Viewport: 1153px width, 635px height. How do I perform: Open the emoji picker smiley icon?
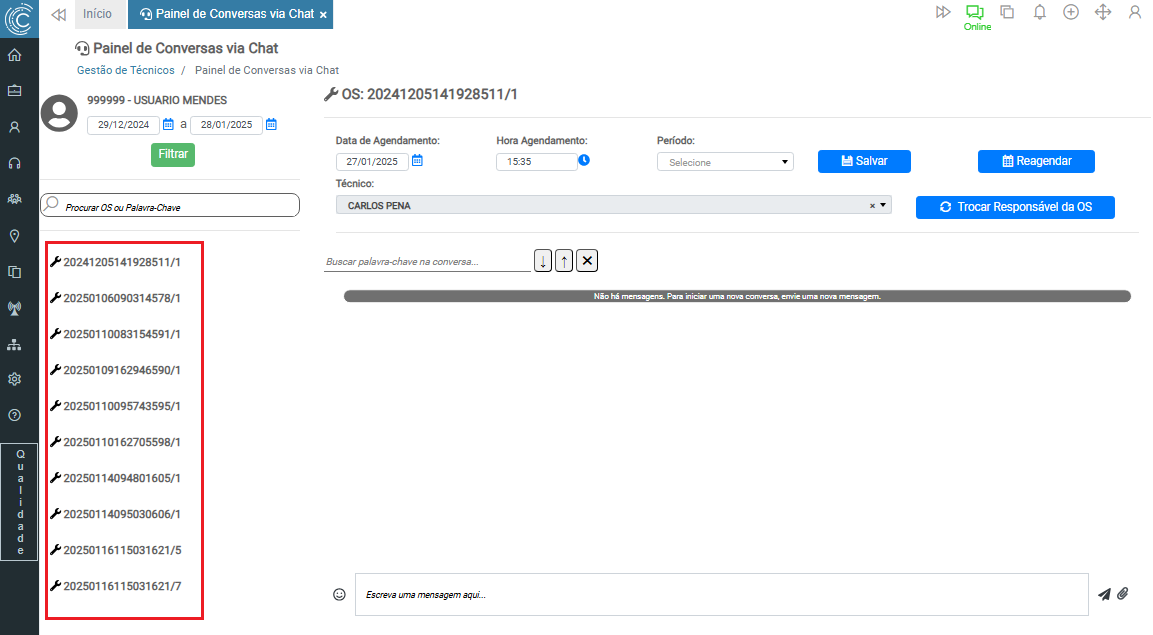click(339, 594)
